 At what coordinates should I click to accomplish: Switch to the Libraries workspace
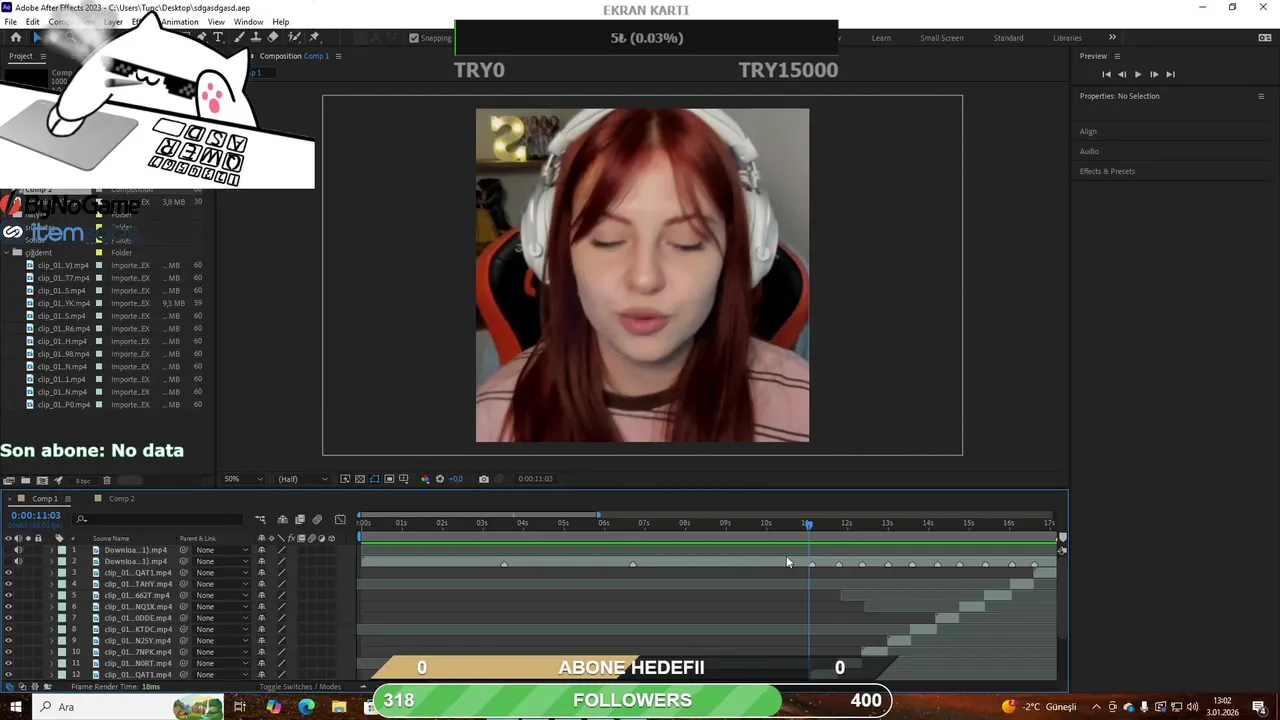tap(1067, 38)
